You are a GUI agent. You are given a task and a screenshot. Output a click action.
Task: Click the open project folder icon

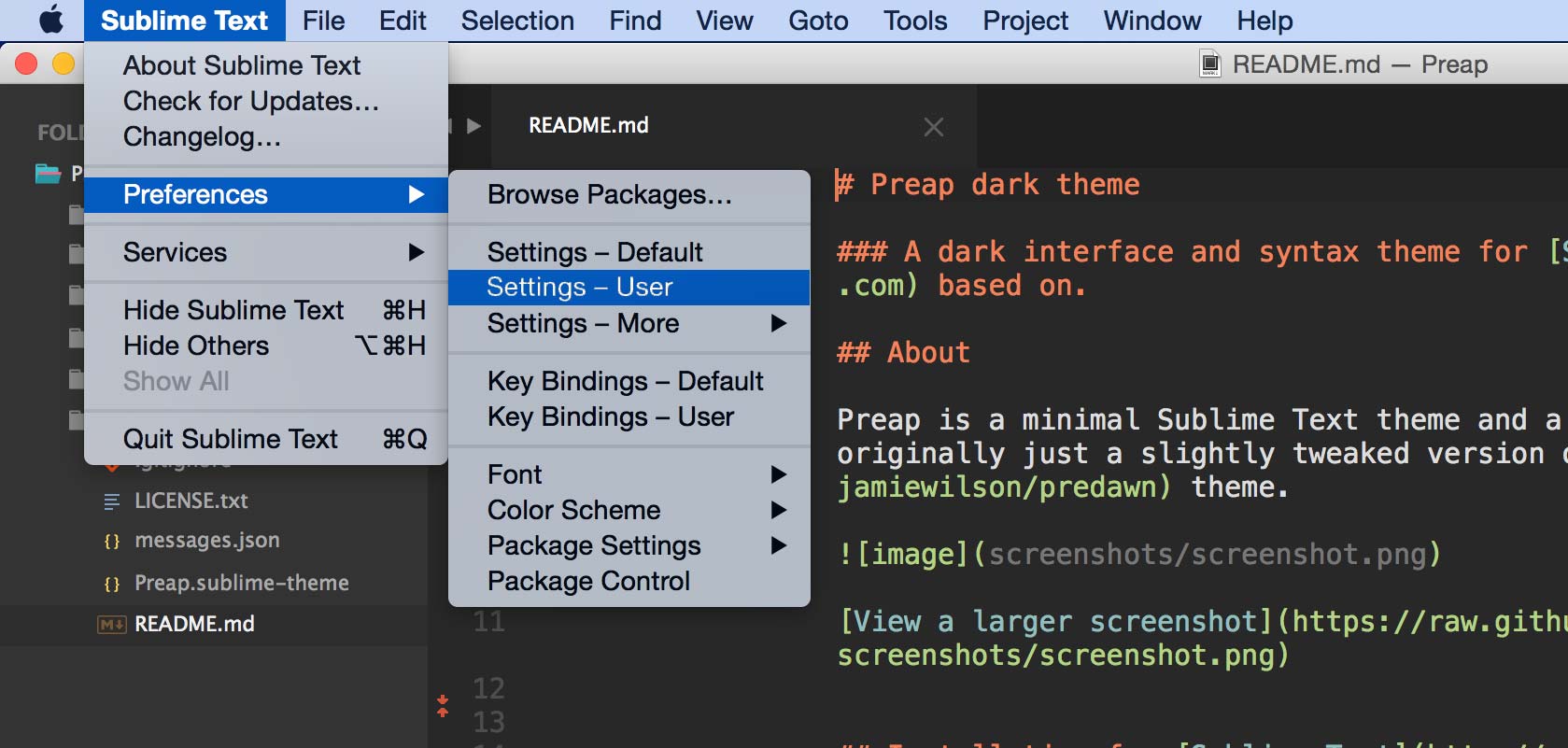[x=48, y=173]
